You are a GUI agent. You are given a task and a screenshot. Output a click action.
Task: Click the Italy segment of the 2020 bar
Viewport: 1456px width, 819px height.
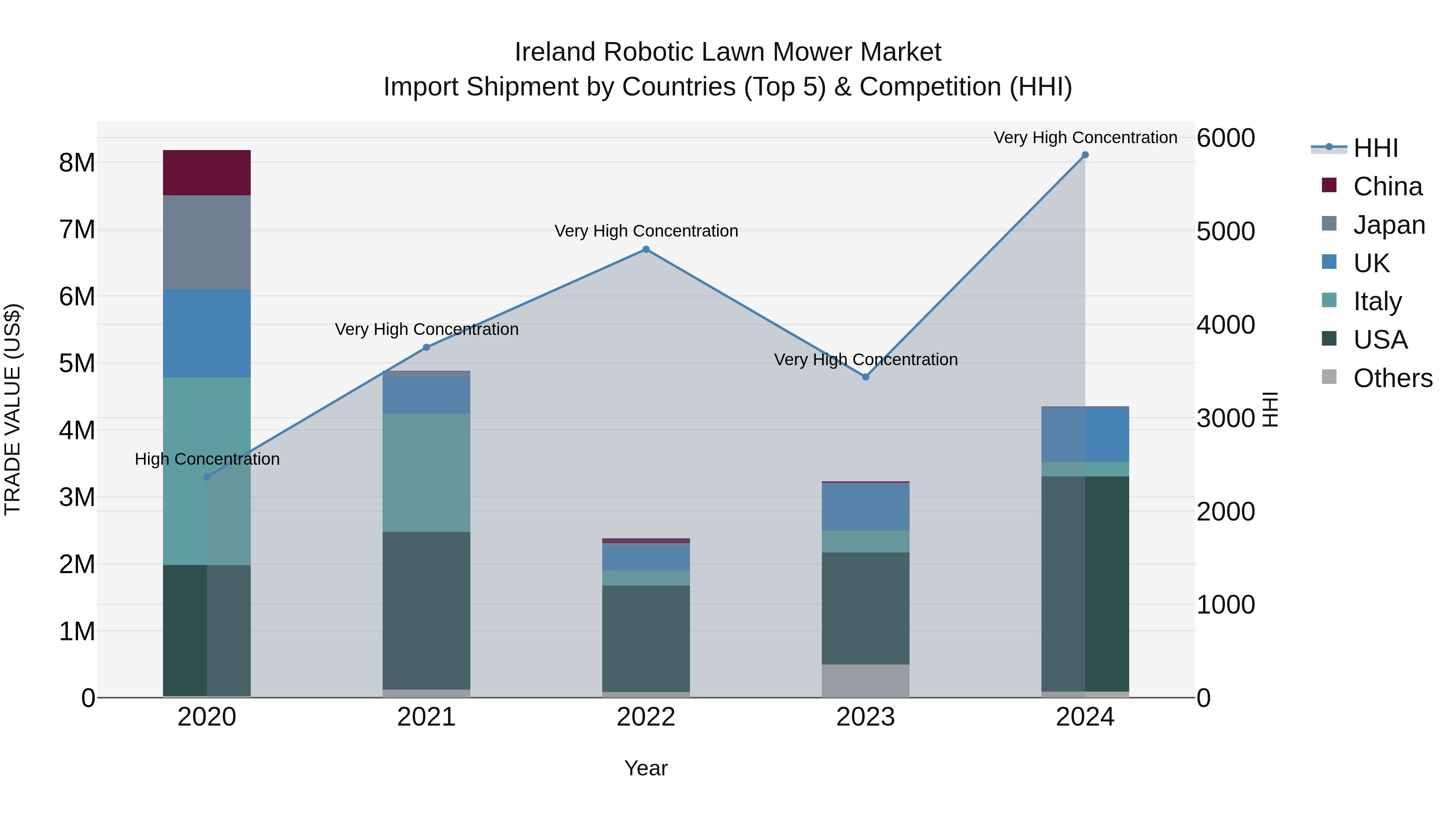207,472
